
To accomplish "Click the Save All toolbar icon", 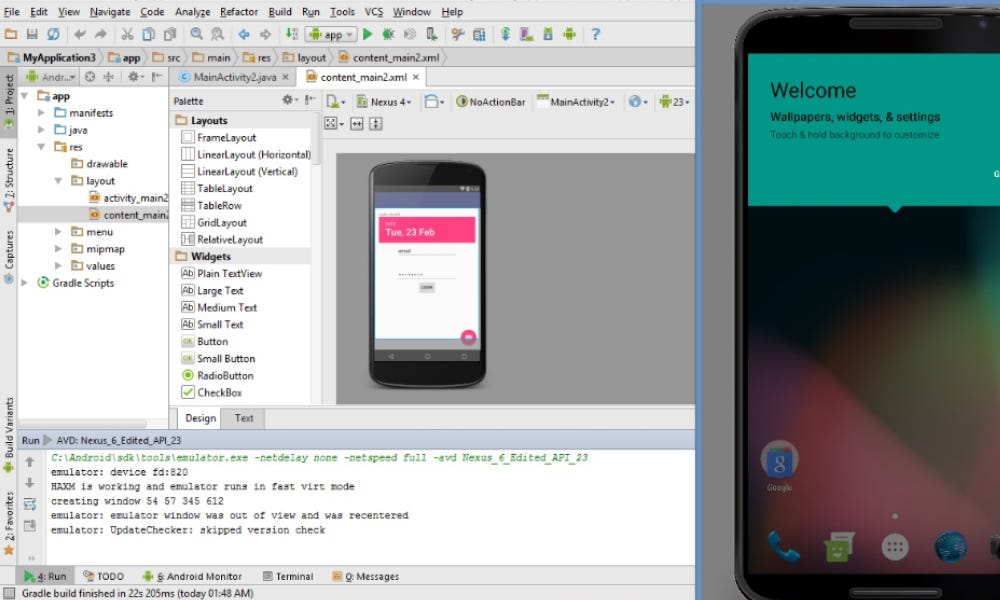I will click(x=32, y=34).
